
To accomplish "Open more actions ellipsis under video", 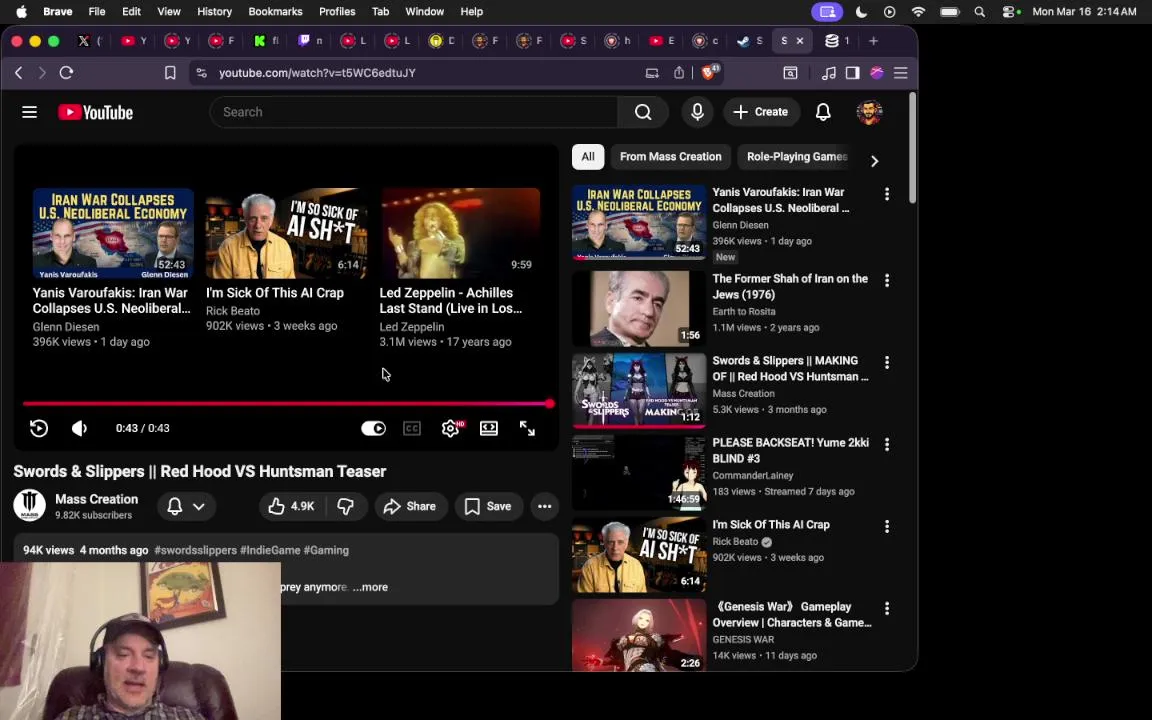I will coord(544,506).
